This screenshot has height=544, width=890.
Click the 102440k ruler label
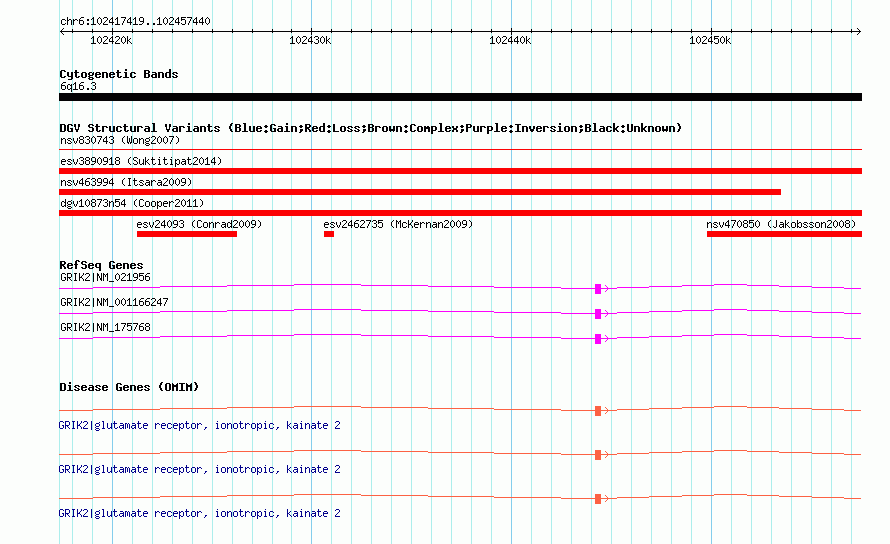(510, 40)
